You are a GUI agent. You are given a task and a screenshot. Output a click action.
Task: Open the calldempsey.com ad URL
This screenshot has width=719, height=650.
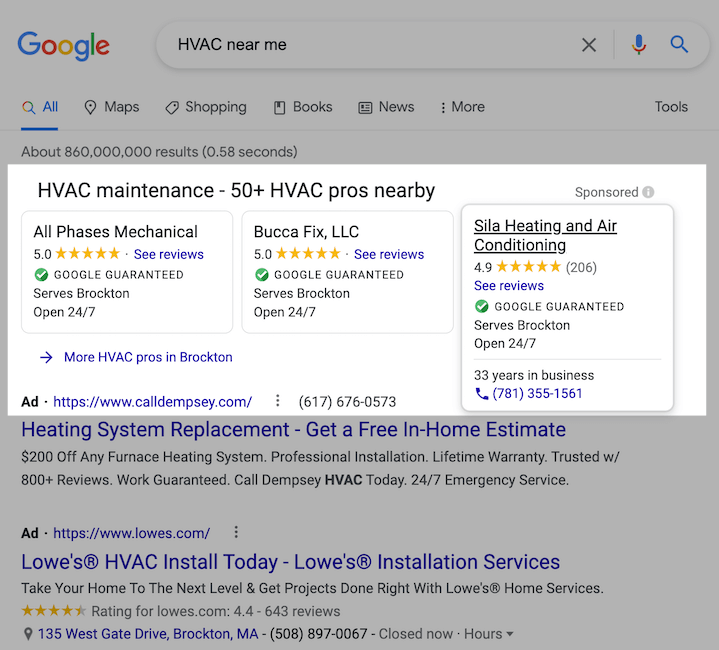tap(153, 402)
